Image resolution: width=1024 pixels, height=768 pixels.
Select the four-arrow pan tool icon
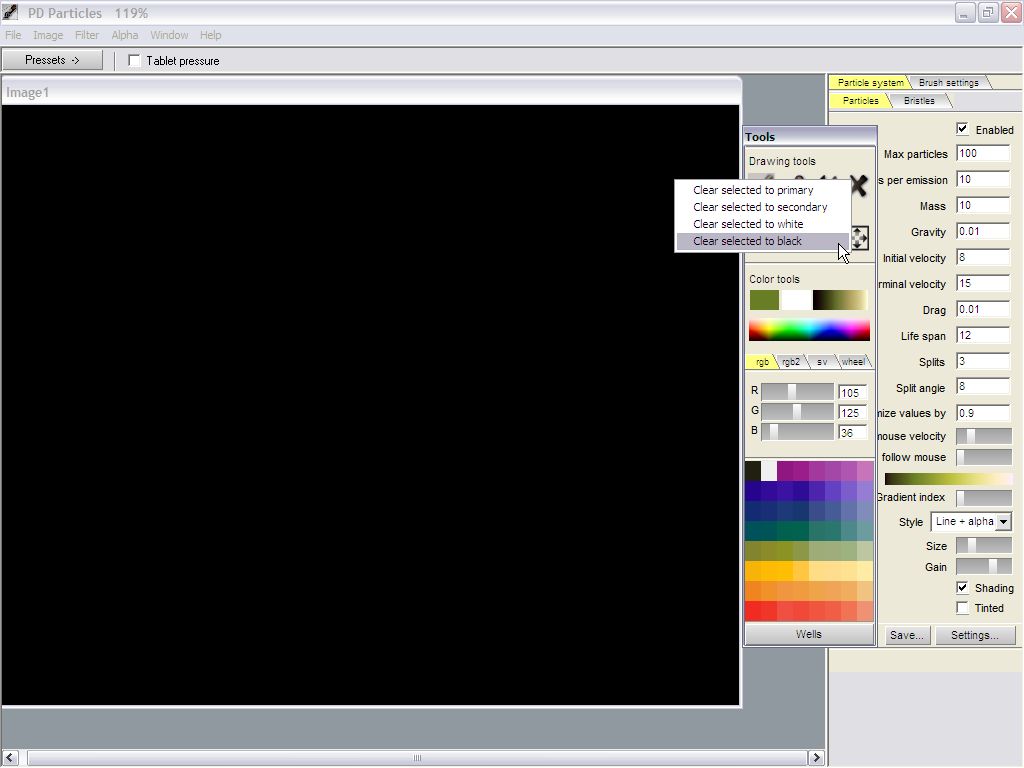859,238
